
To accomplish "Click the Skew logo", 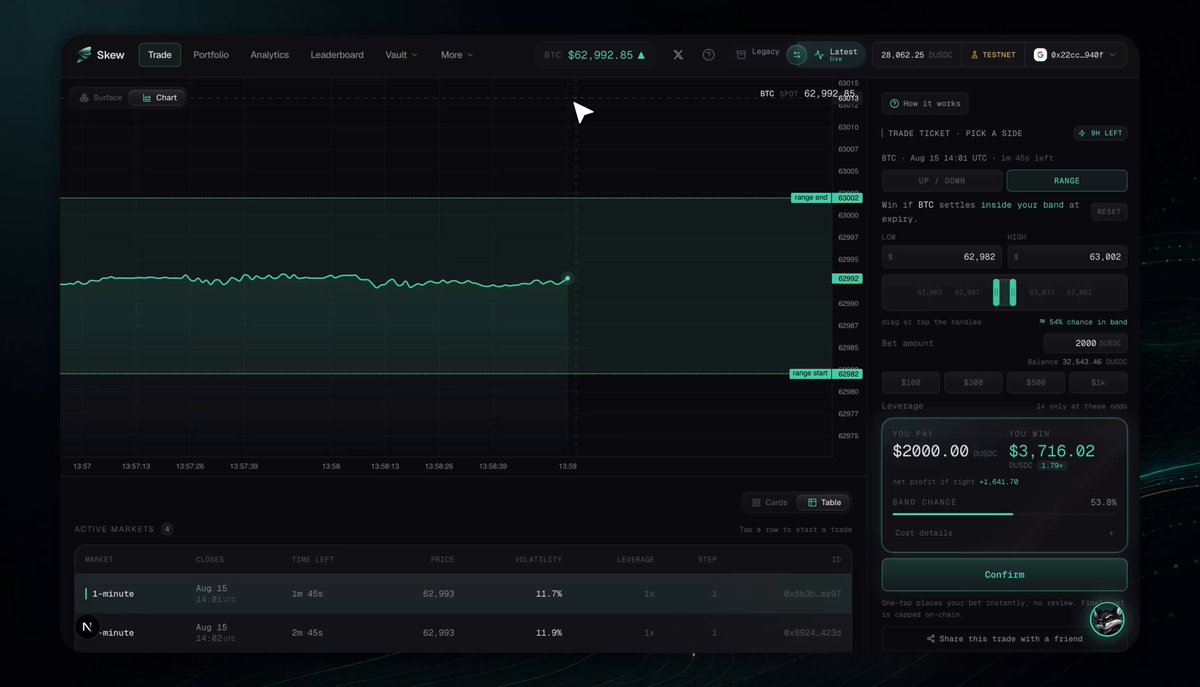I will 100,55.
